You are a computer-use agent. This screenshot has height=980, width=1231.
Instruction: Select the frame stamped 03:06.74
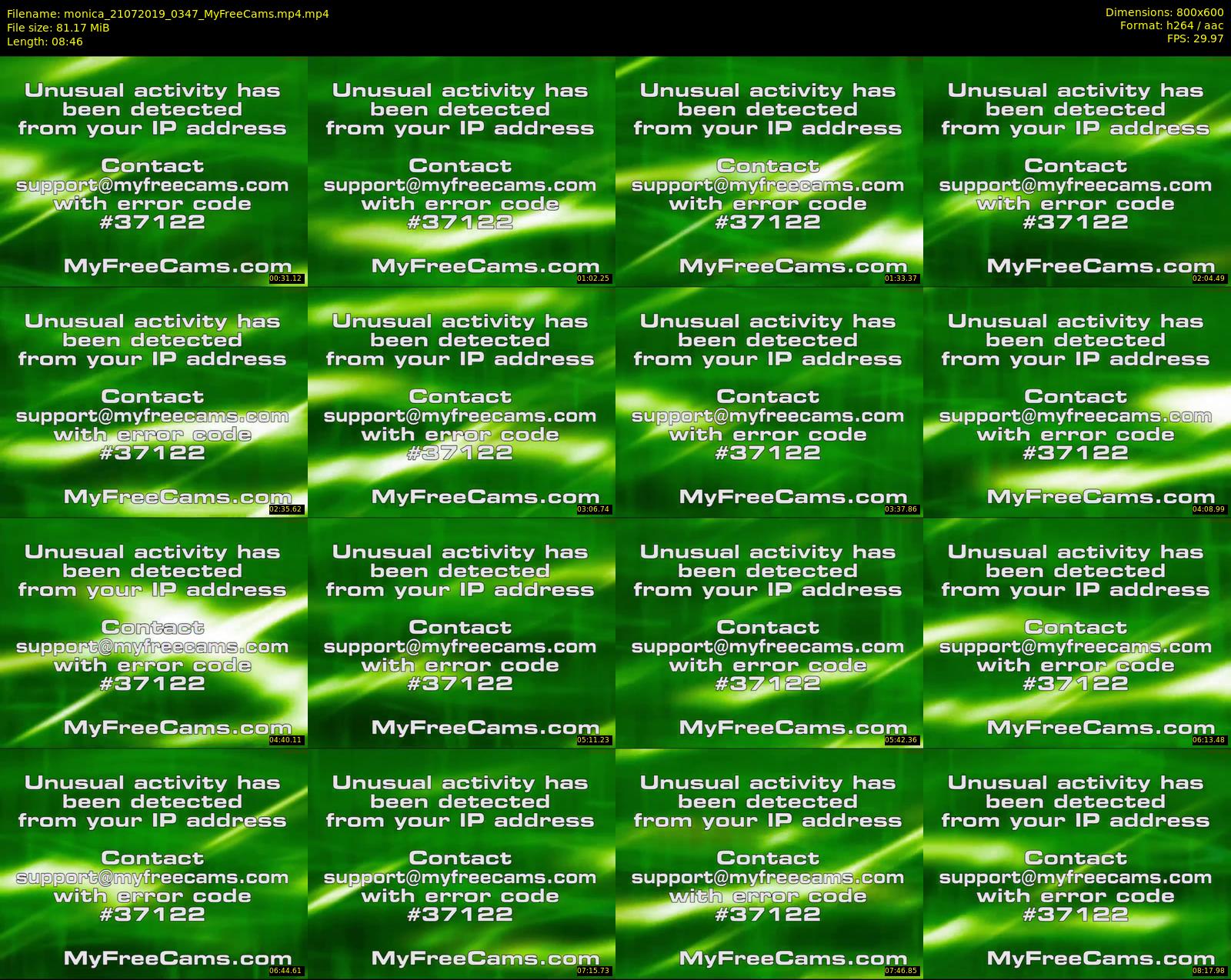point(462,402)
